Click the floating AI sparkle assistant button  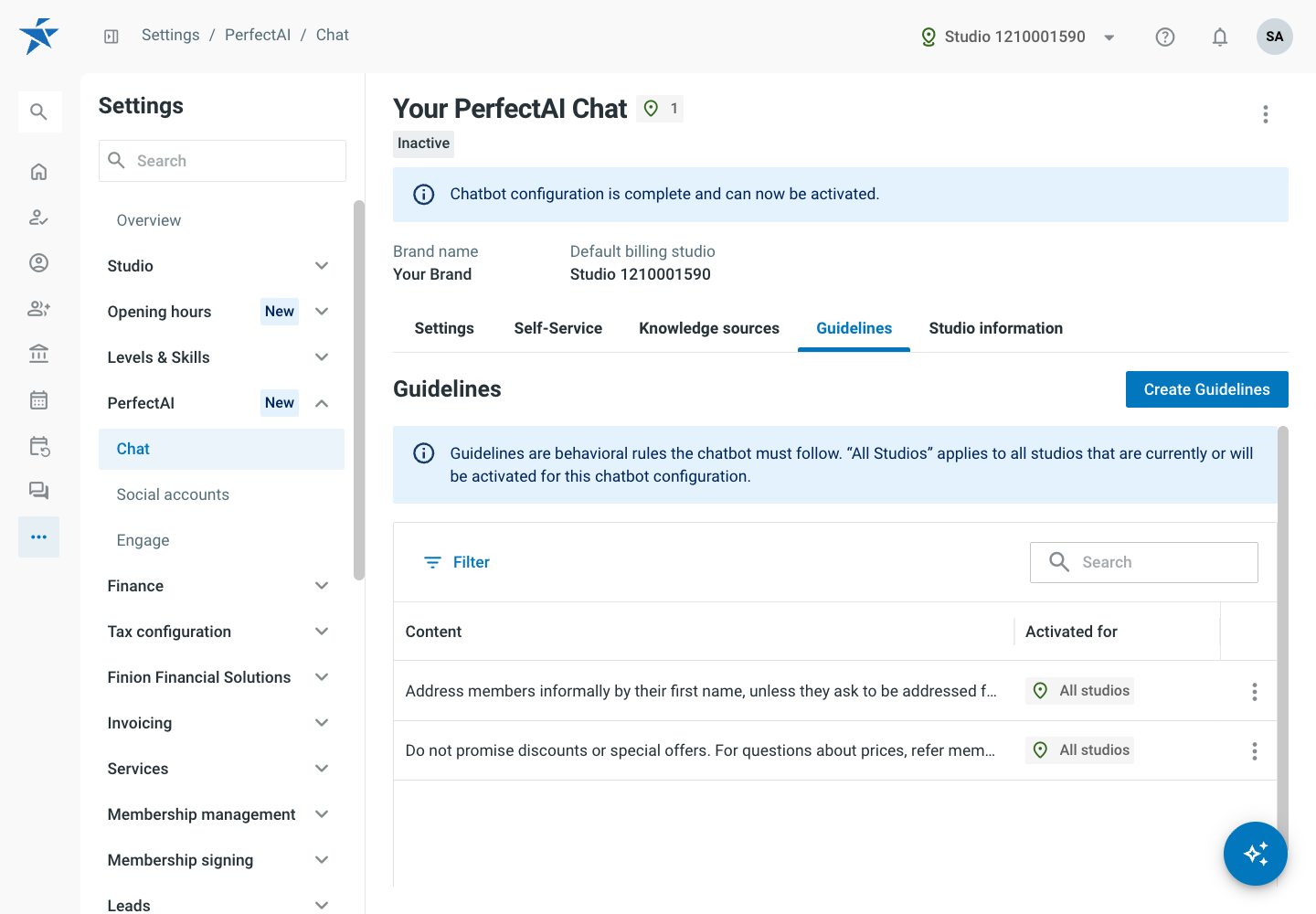pos(1256,854)
